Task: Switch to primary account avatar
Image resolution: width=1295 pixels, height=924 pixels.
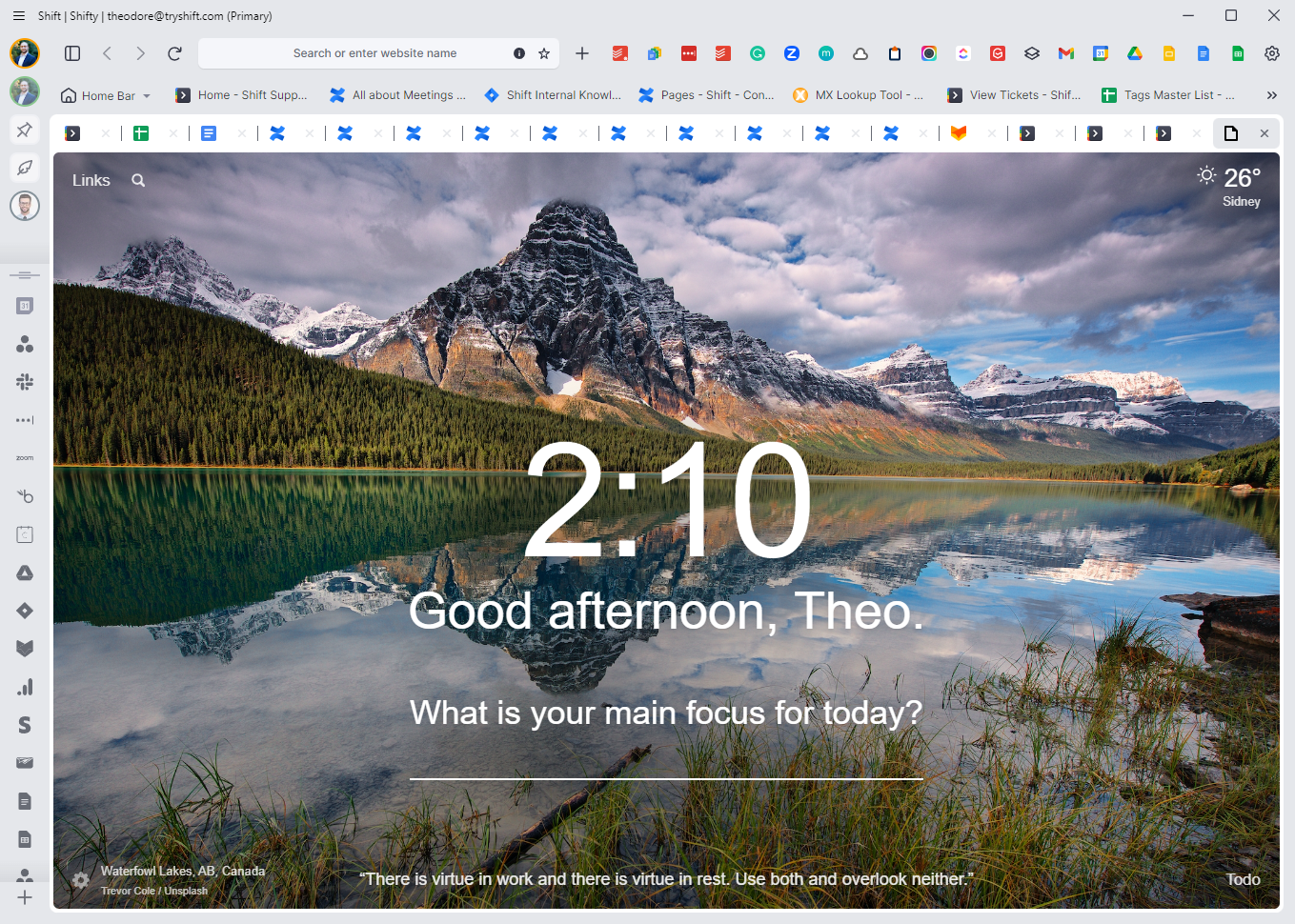Action: 25,53
